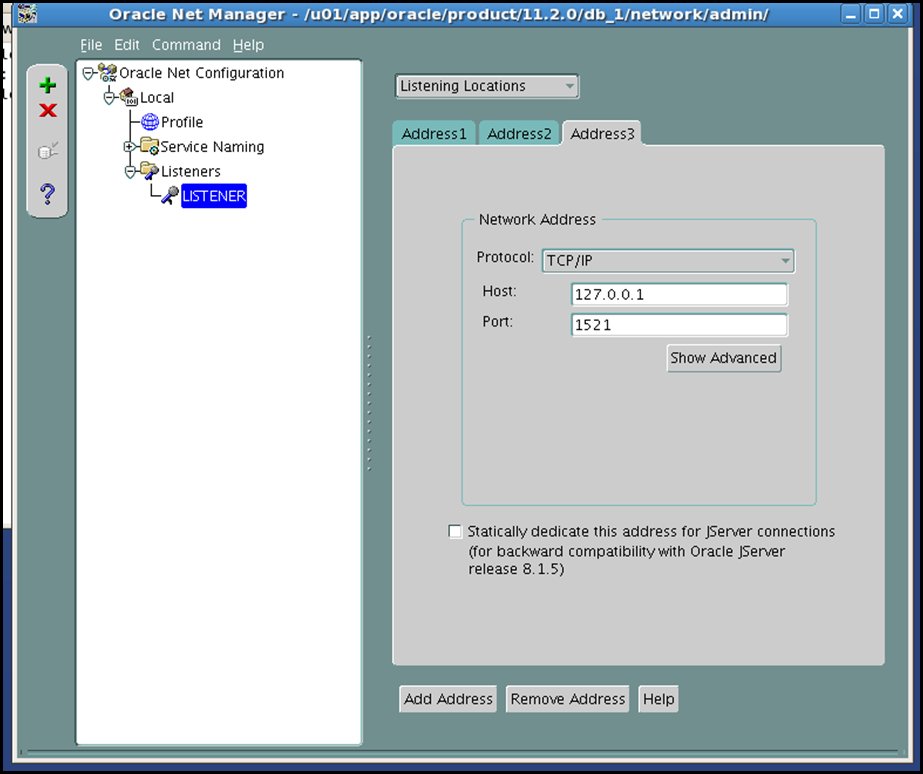Click the Host input field
The height and width of the screenshot is (774, 923).
pyautogui.click(x=679, y=294)
